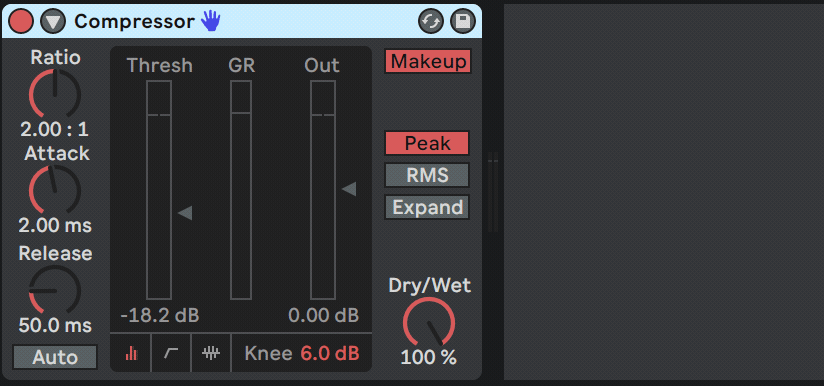Screen dimensions: 824x386
Task: Switch to the transfer curve view icon
Action: coord(171,353)
